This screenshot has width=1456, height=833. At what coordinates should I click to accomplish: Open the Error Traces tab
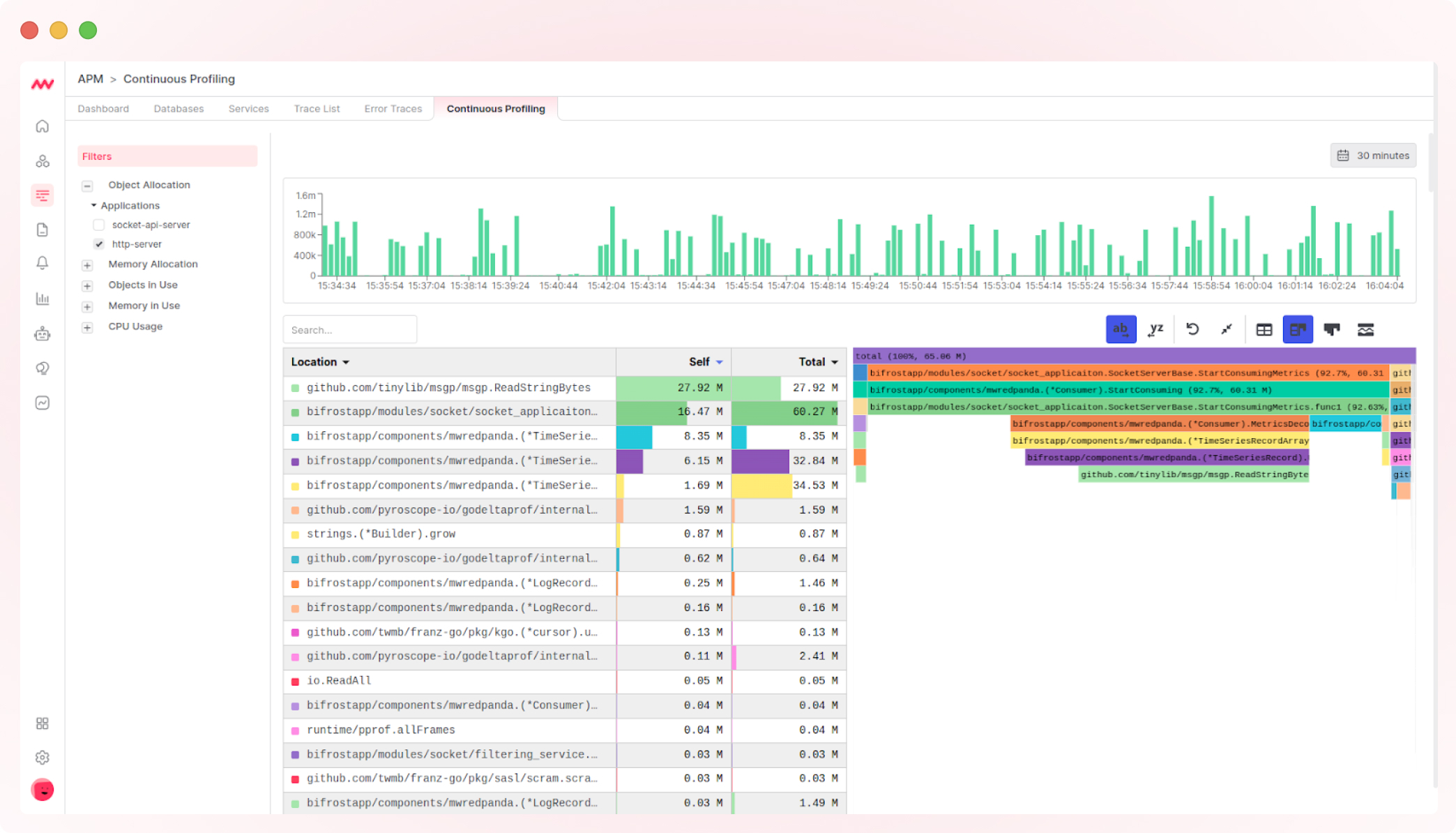point(393,108)
